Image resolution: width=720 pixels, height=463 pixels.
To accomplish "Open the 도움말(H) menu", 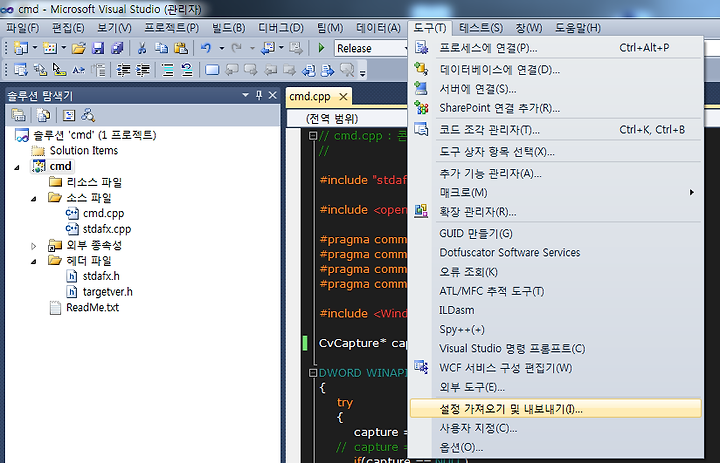I will (x=577, y=28).
